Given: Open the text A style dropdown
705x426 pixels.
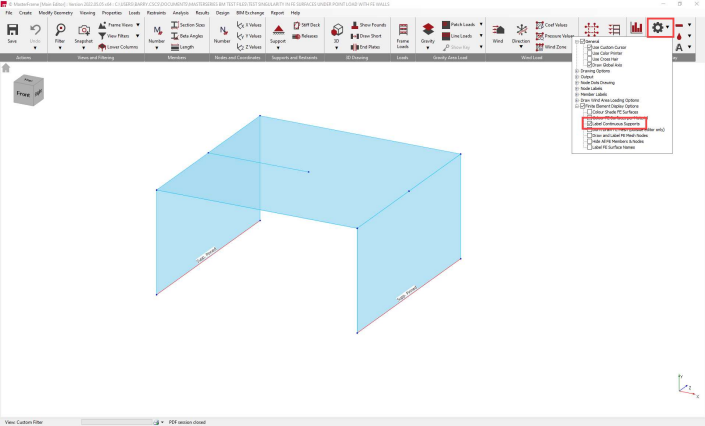Looking at the screenshot, I should [690, 47].
